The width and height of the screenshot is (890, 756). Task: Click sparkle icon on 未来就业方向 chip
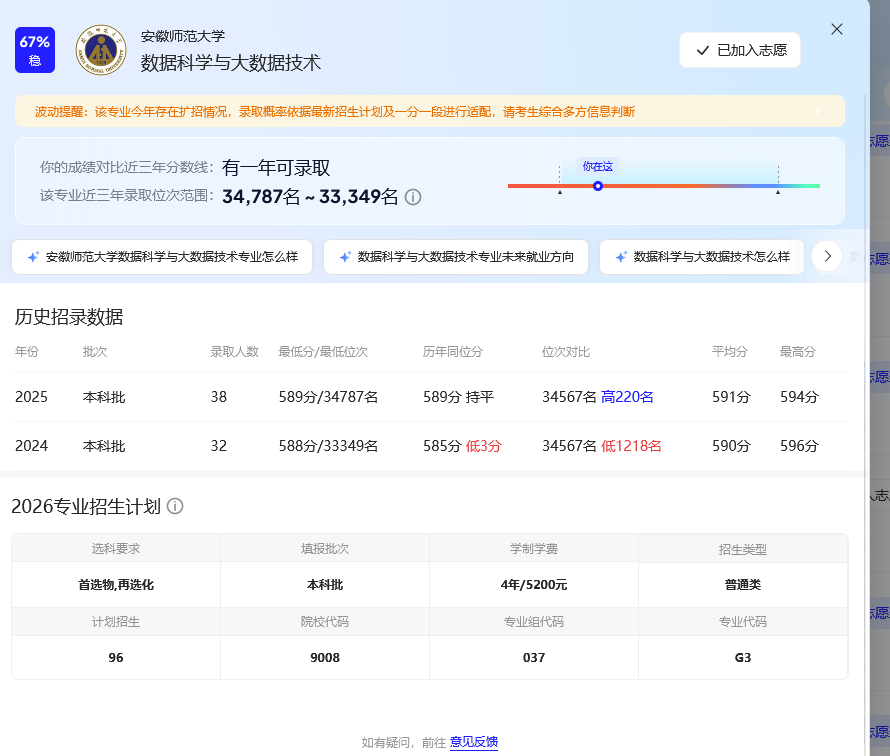pos(345,257)
